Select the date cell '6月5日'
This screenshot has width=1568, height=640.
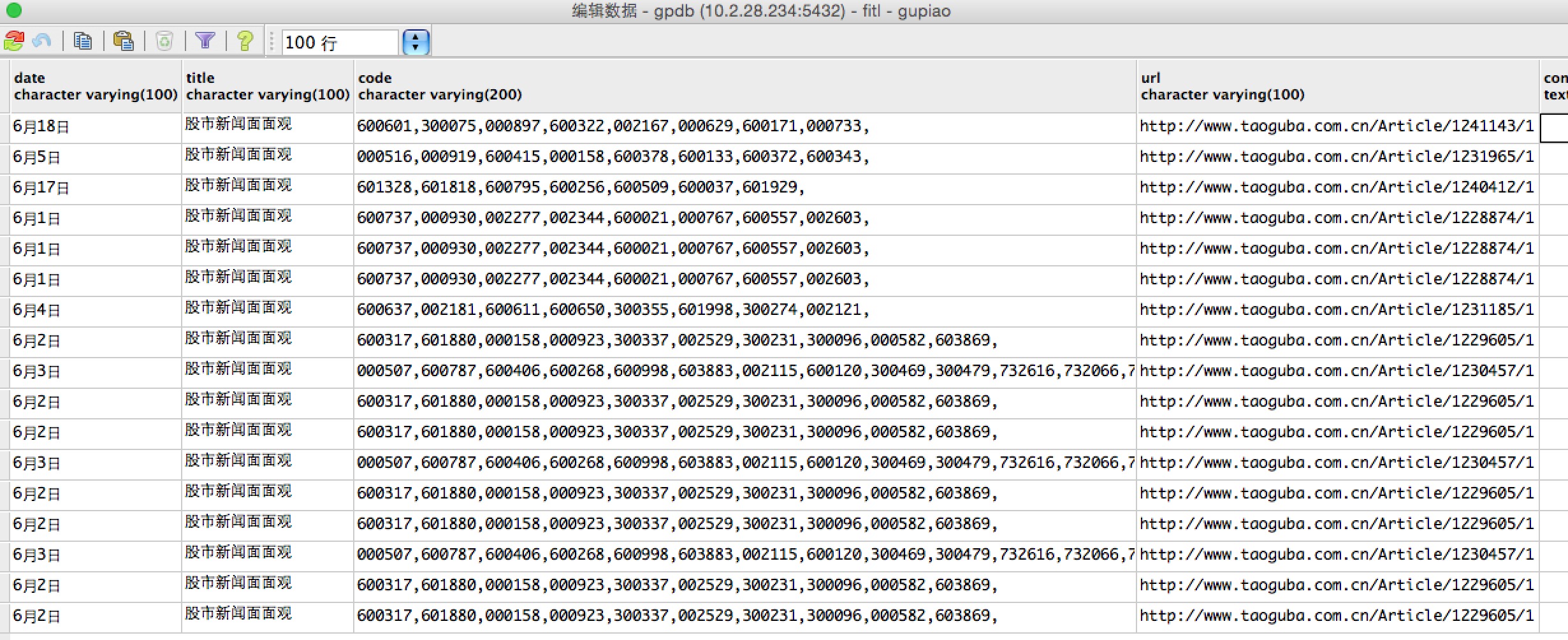pos(96,157)
